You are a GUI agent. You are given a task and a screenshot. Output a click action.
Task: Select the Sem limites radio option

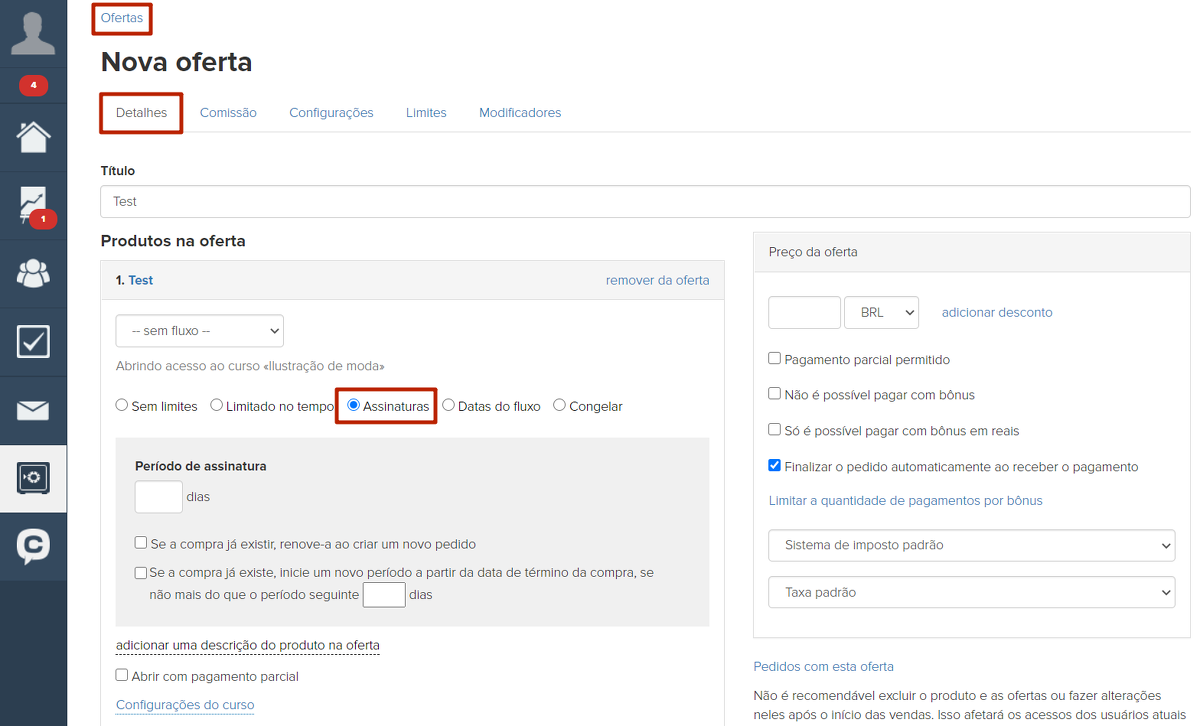pos(122,406)
